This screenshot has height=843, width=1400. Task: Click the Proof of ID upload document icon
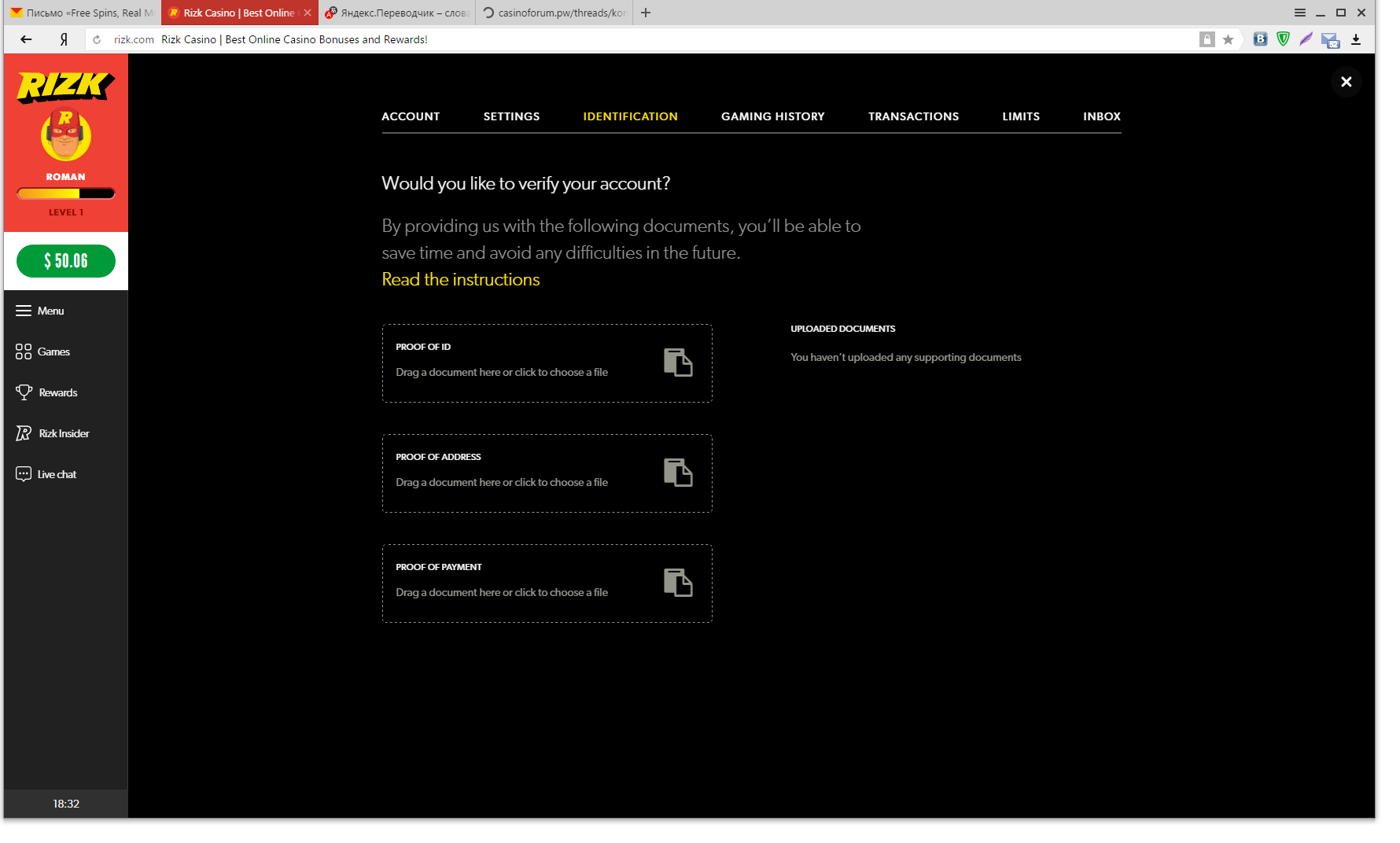[677, 363]
